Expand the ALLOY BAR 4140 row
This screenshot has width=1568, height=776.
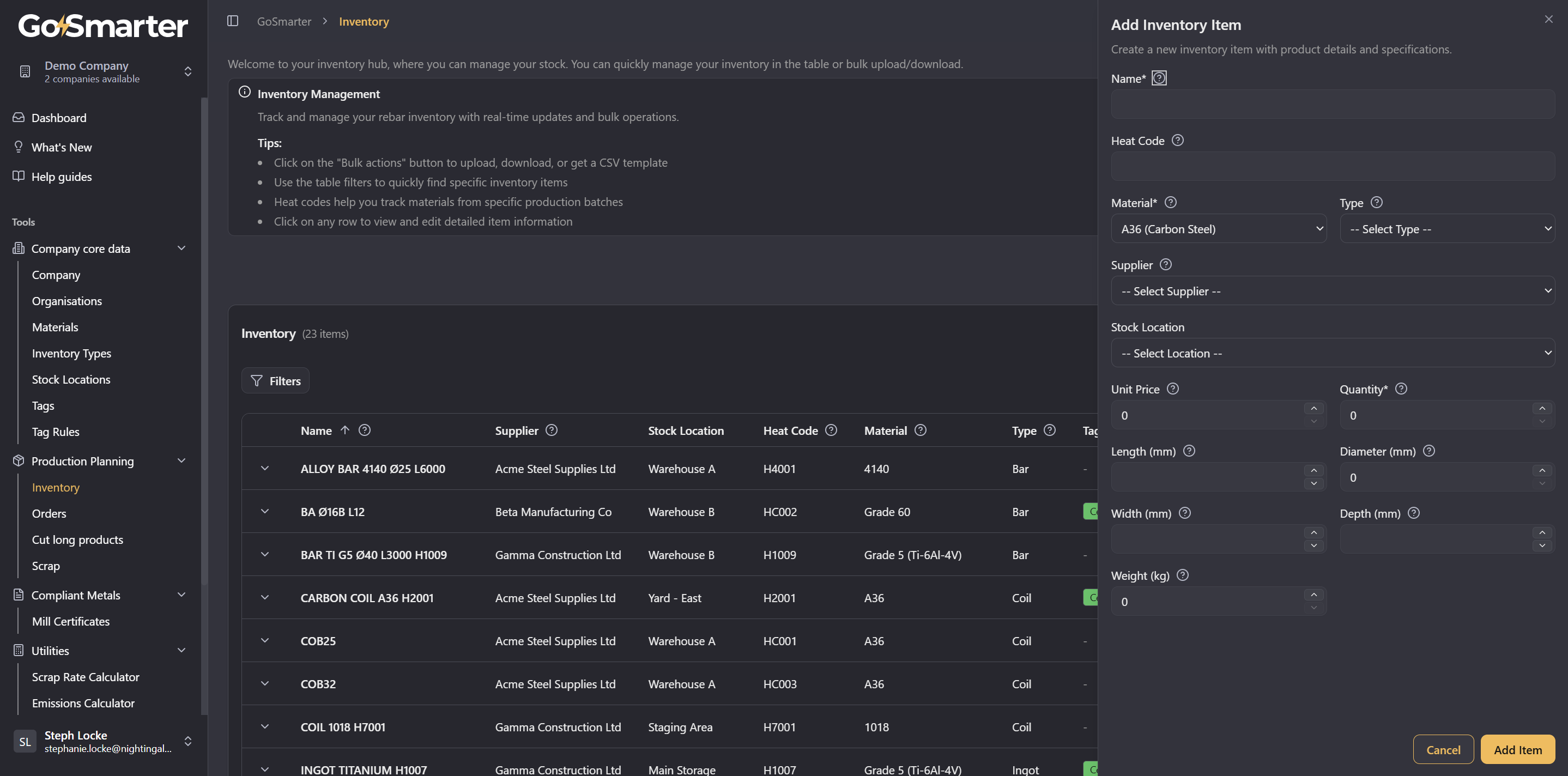tap(265, 469)
